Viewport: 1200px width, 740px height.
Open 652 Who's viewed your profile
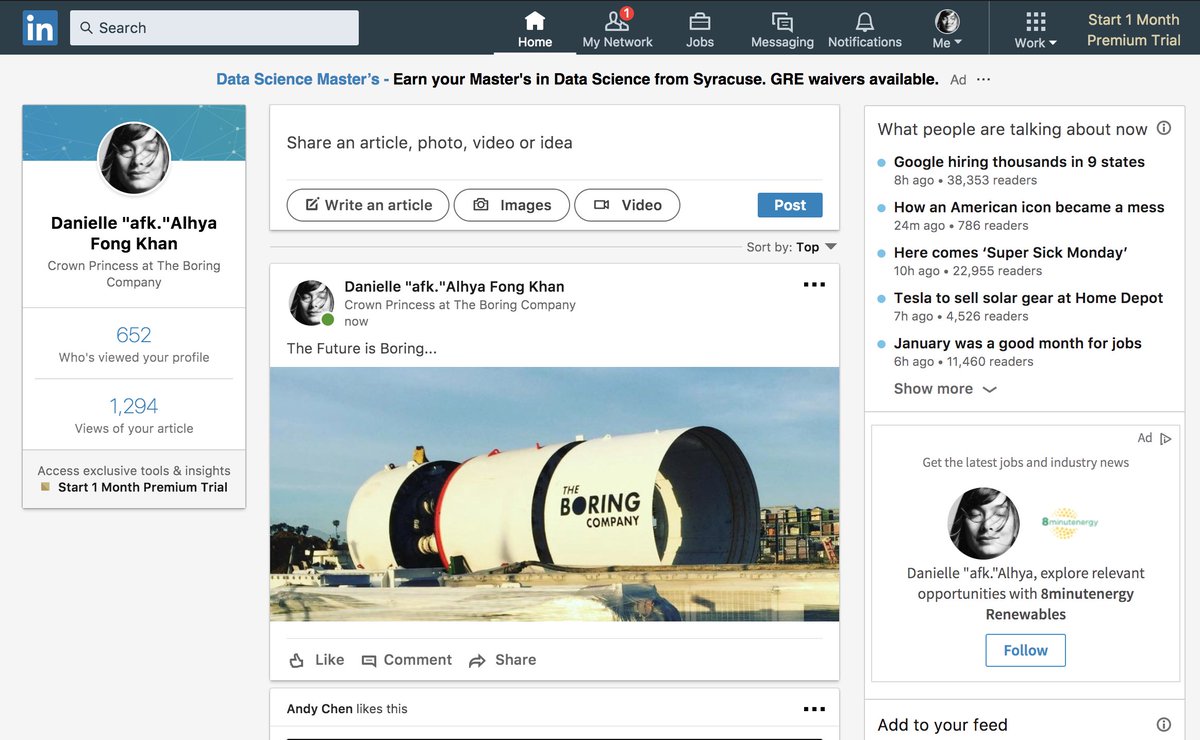tap(134, 344)
